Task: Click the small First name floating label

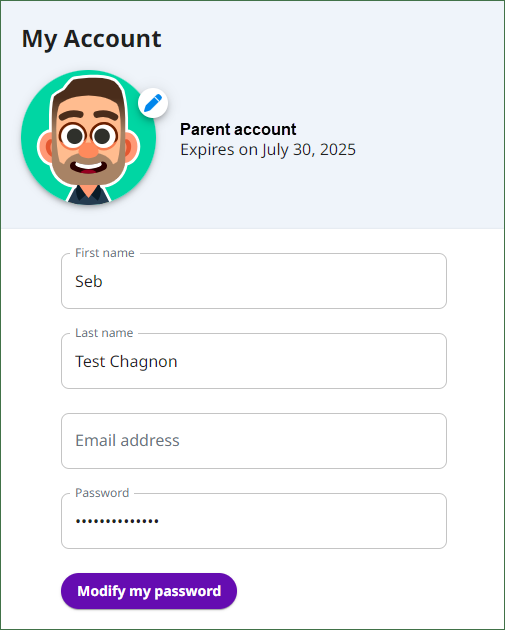Action: [104, 253]
